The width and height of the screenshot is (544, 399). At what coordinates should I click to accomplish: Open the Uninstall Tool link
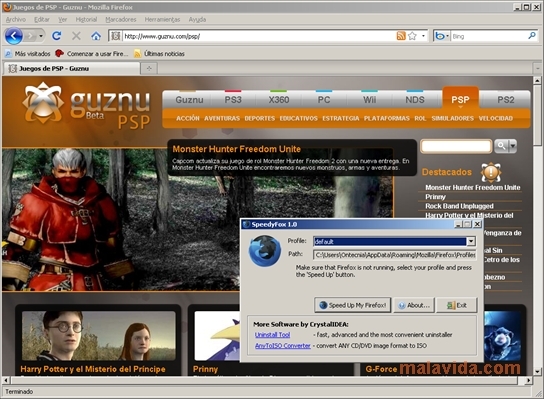(x=272, y=335)
